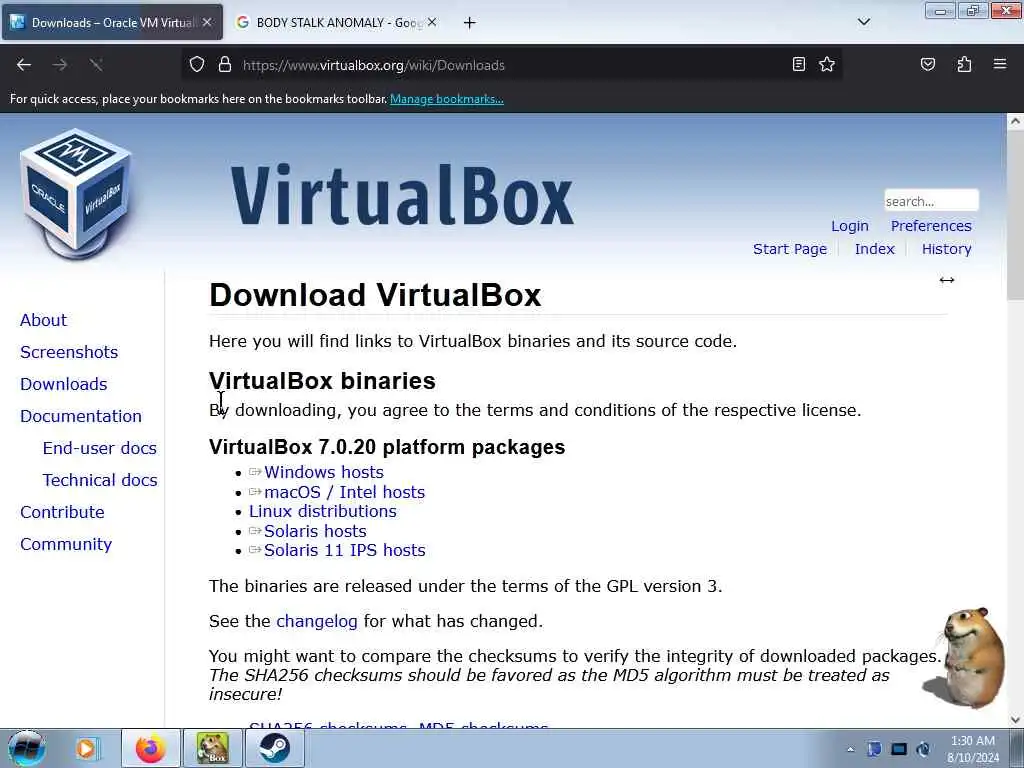The width and height of the screenshot is (1024, 768).
Task: Open Community in the sidebar
Action: 66,544
